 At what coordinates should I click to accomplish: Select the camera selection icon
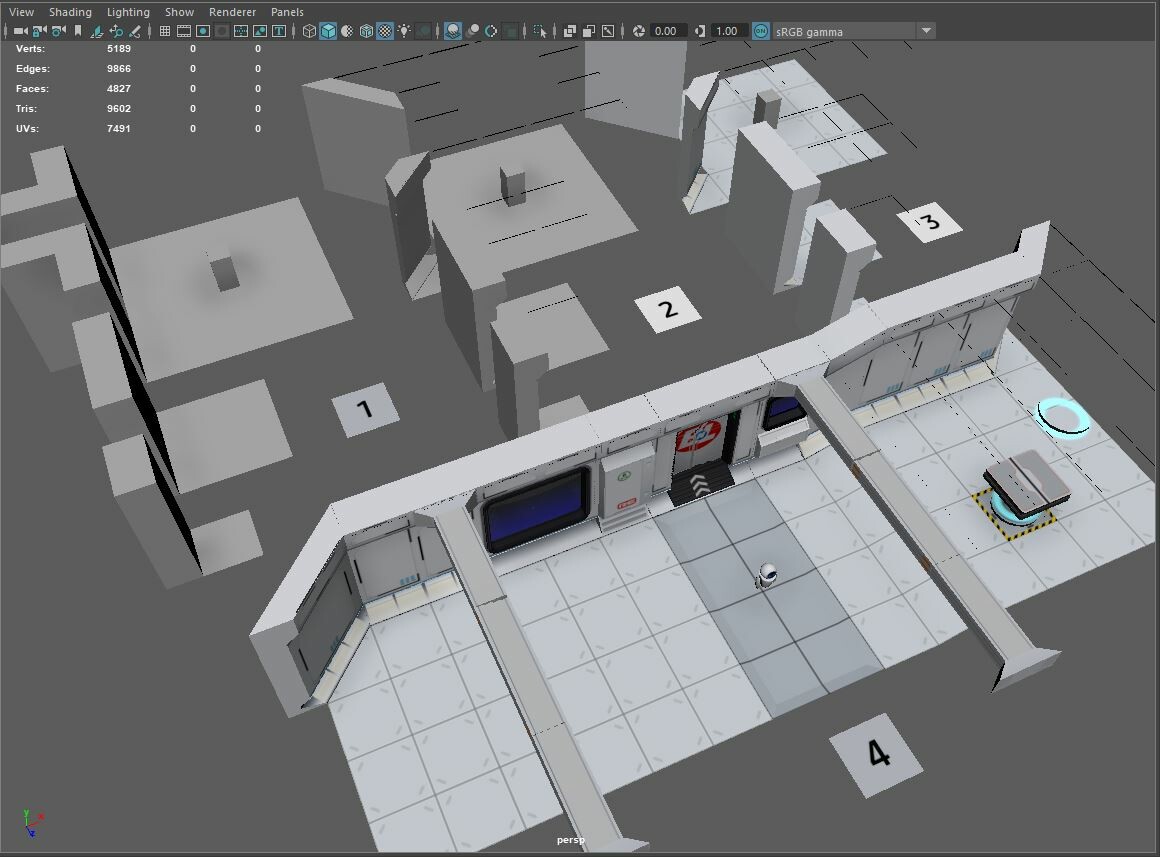pos(19,30)
